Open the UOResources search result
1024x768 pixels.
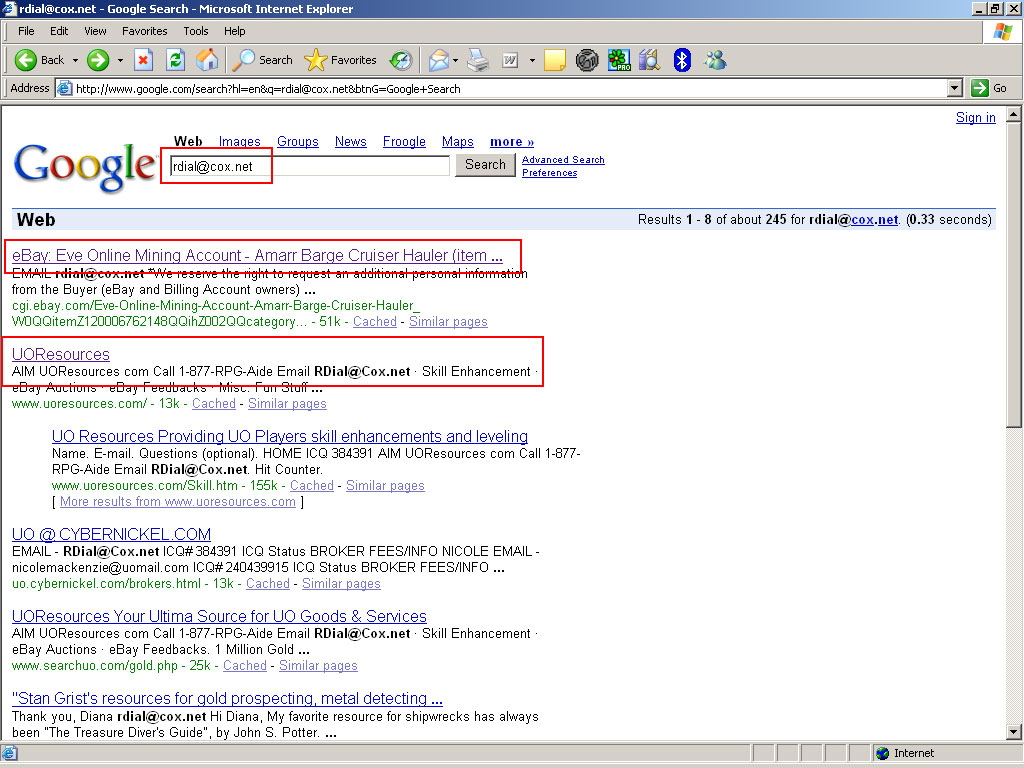pyautogui.click(x=61, y=354)
